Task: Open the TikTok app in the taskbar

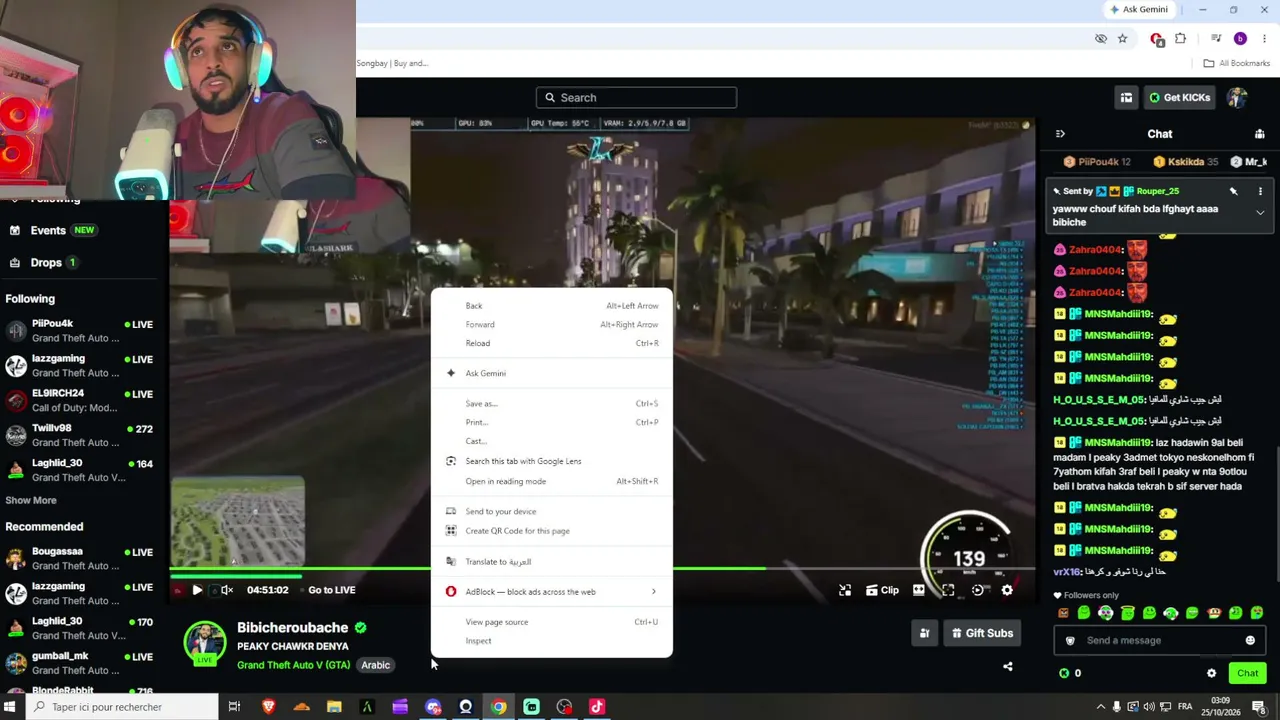Action: [x=597, y=707]
